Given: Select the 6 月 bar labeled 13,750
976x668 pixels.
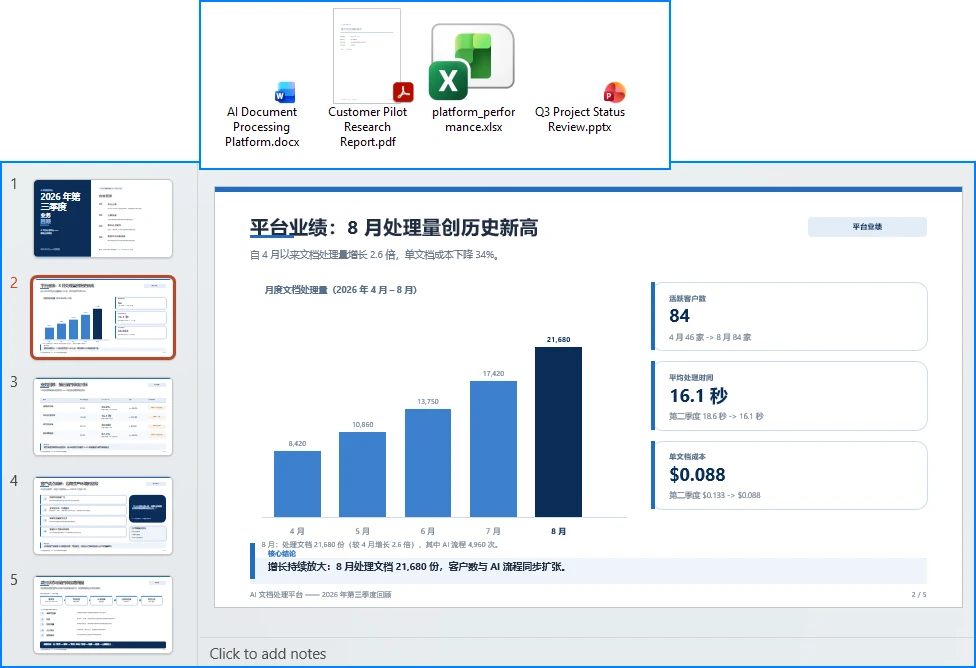Looking at the screenshot, I should coord(428,463).
